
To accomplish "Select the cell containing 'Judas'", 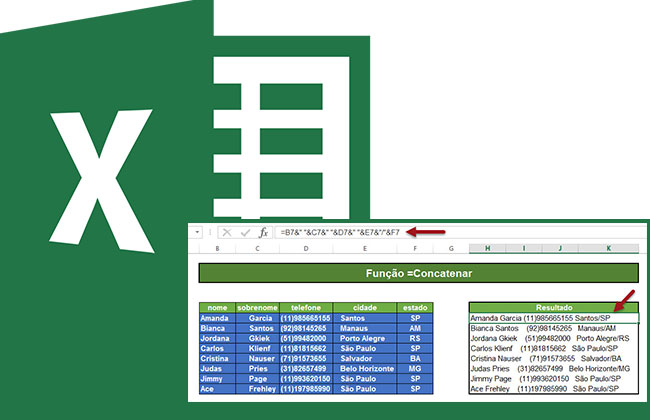I will point(217,369).
